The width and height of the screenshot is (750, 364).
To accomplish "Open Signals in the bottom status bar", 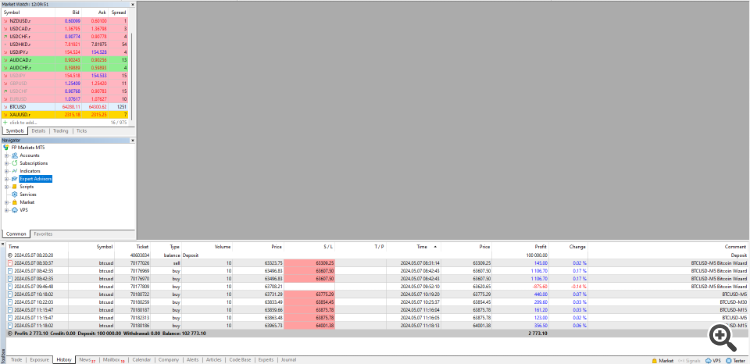I will pyautogui.click(x=689, y=360).
